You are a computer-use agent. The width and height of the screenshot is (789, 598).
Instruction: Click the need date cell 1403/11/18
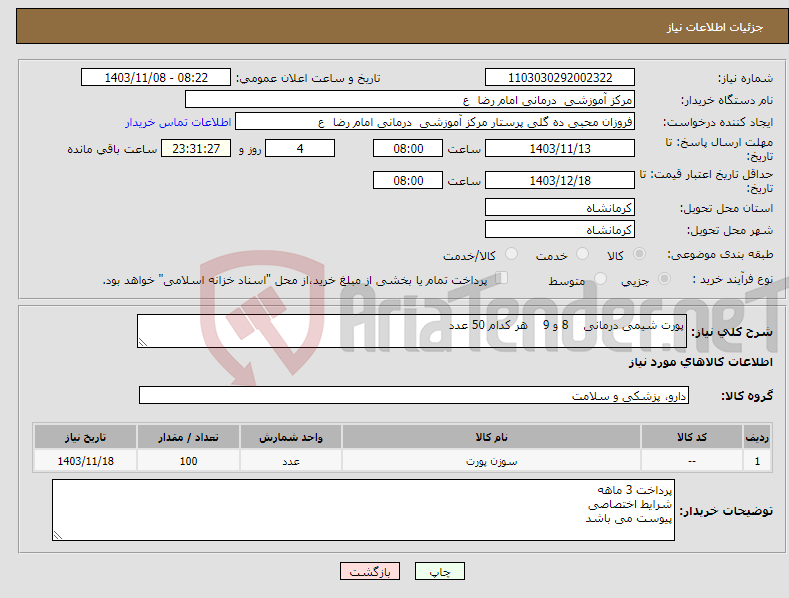(x=86, y=461)
